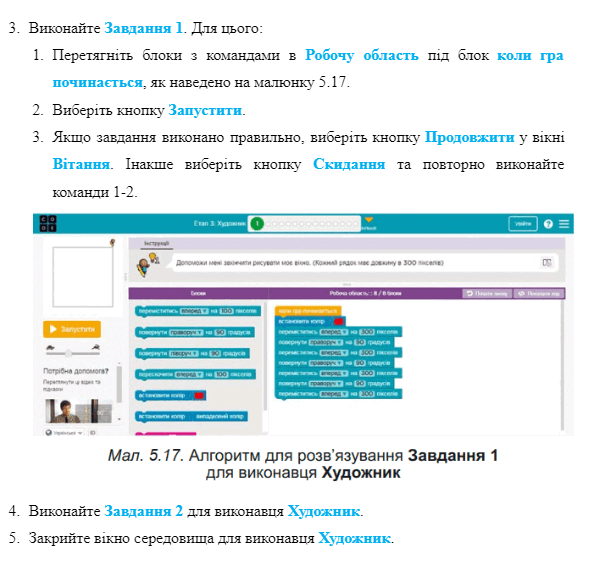The width and height of the screenshot is (590, 566).
Task: Click the 'Продовжити' blue text
Action: click(x=469, y=137)
